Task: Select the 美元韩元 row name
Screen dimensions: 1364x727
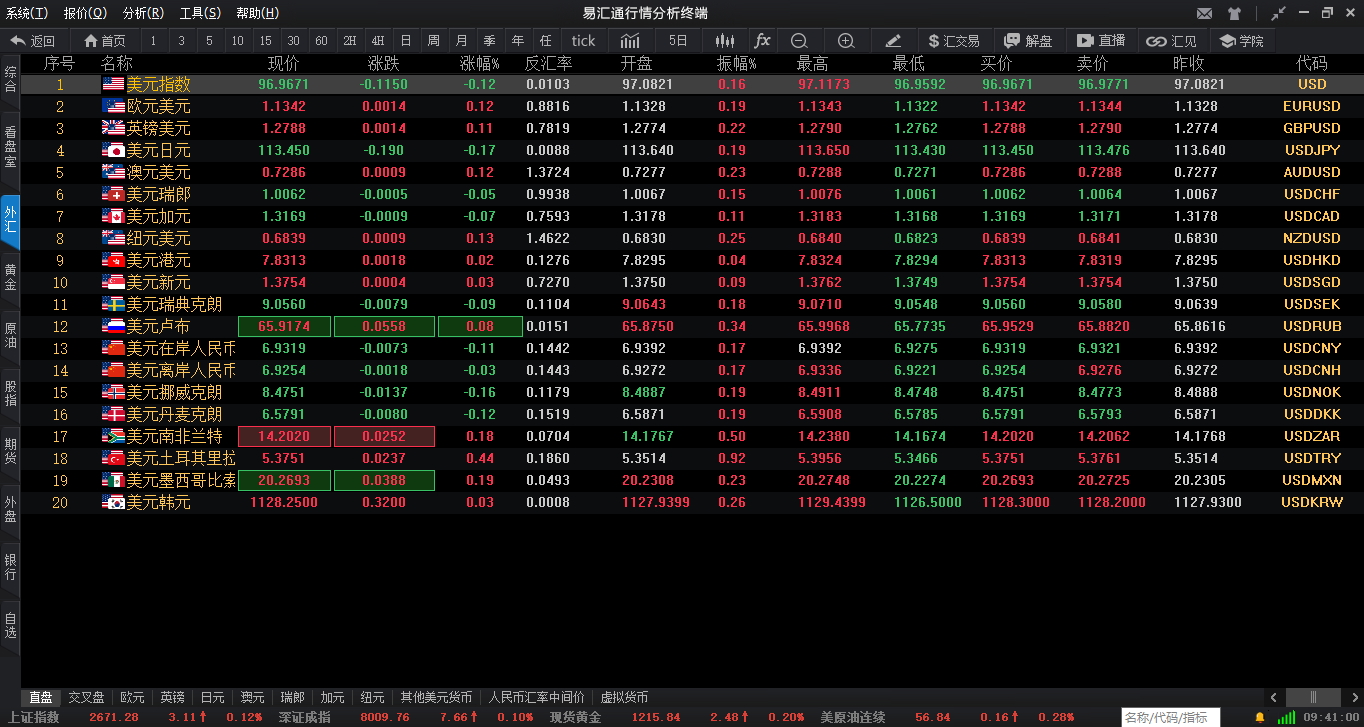Action: (x=158, y=502)
